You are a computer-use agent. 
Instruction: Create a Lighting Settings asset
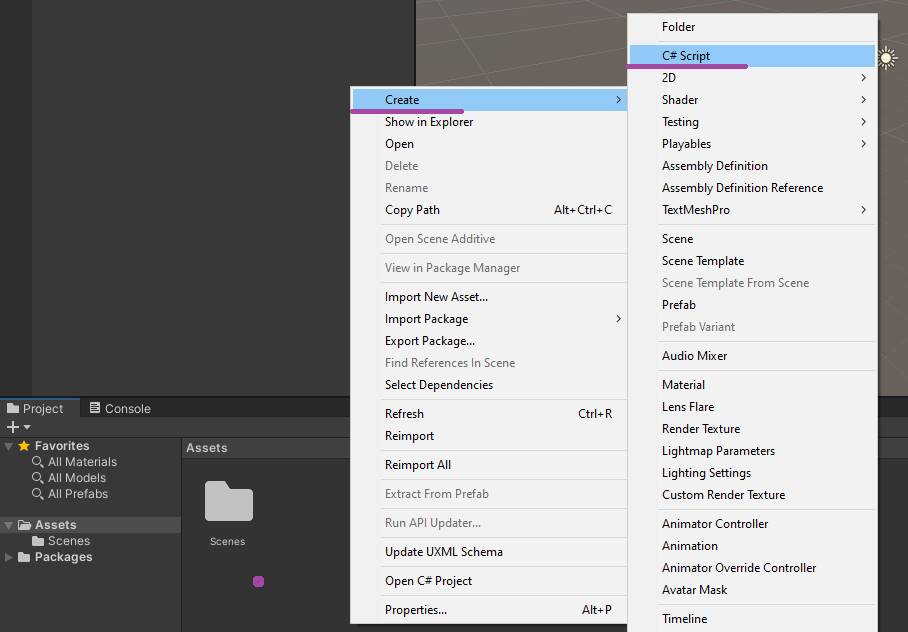[x=752, y=473]
